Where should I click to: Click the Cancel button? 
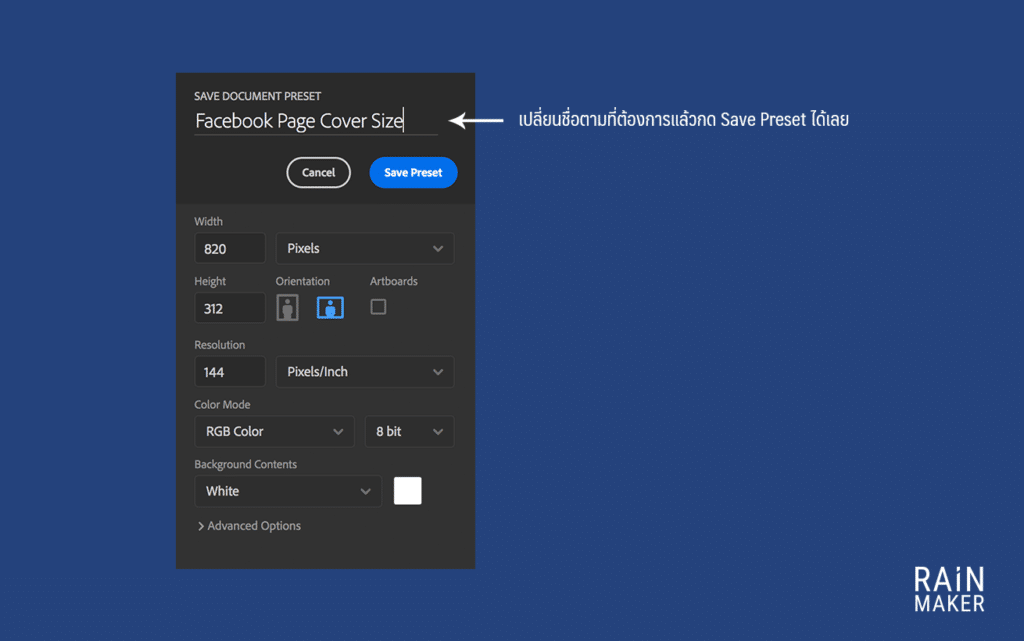(318, 173)
